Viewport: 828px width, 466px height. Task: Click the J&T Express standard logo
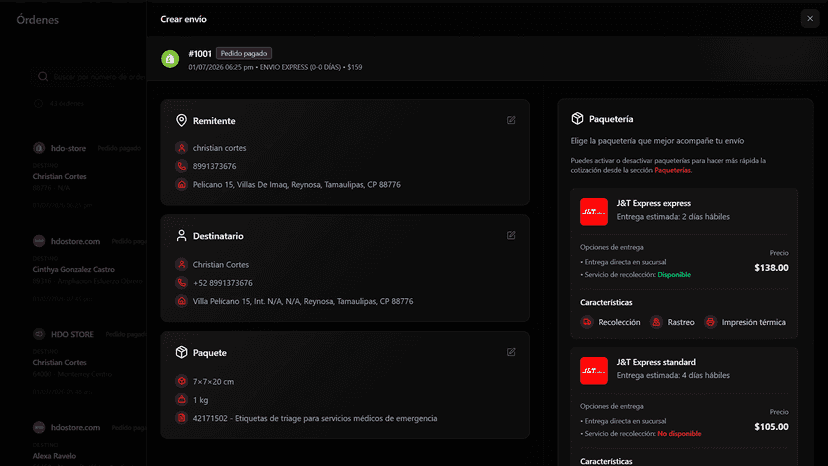click(x=594, y=371)
